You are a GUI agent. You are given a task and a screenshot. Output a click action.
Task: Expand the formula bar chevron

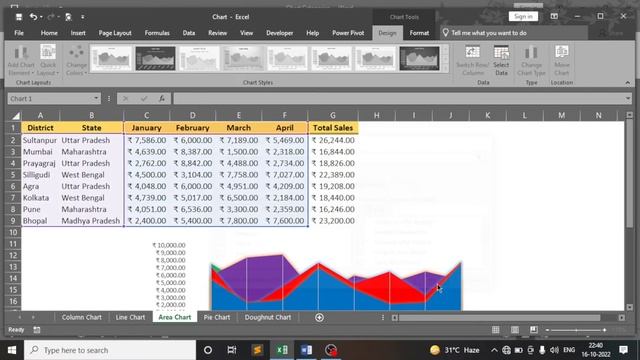[628, 98]
